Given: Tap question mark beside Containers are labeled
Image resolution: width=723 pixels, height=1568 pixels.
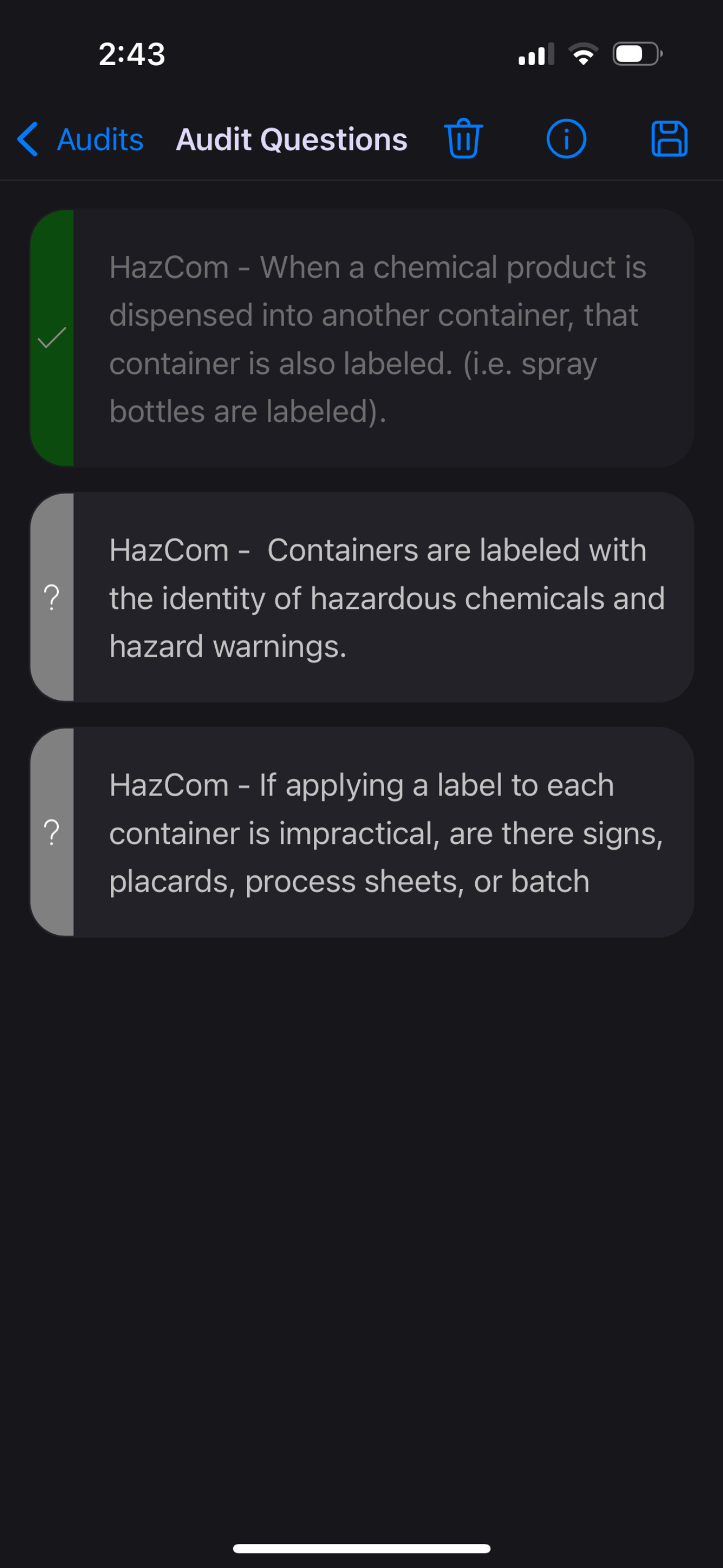Looking at the screenshot, I should [x=52, y=597].
